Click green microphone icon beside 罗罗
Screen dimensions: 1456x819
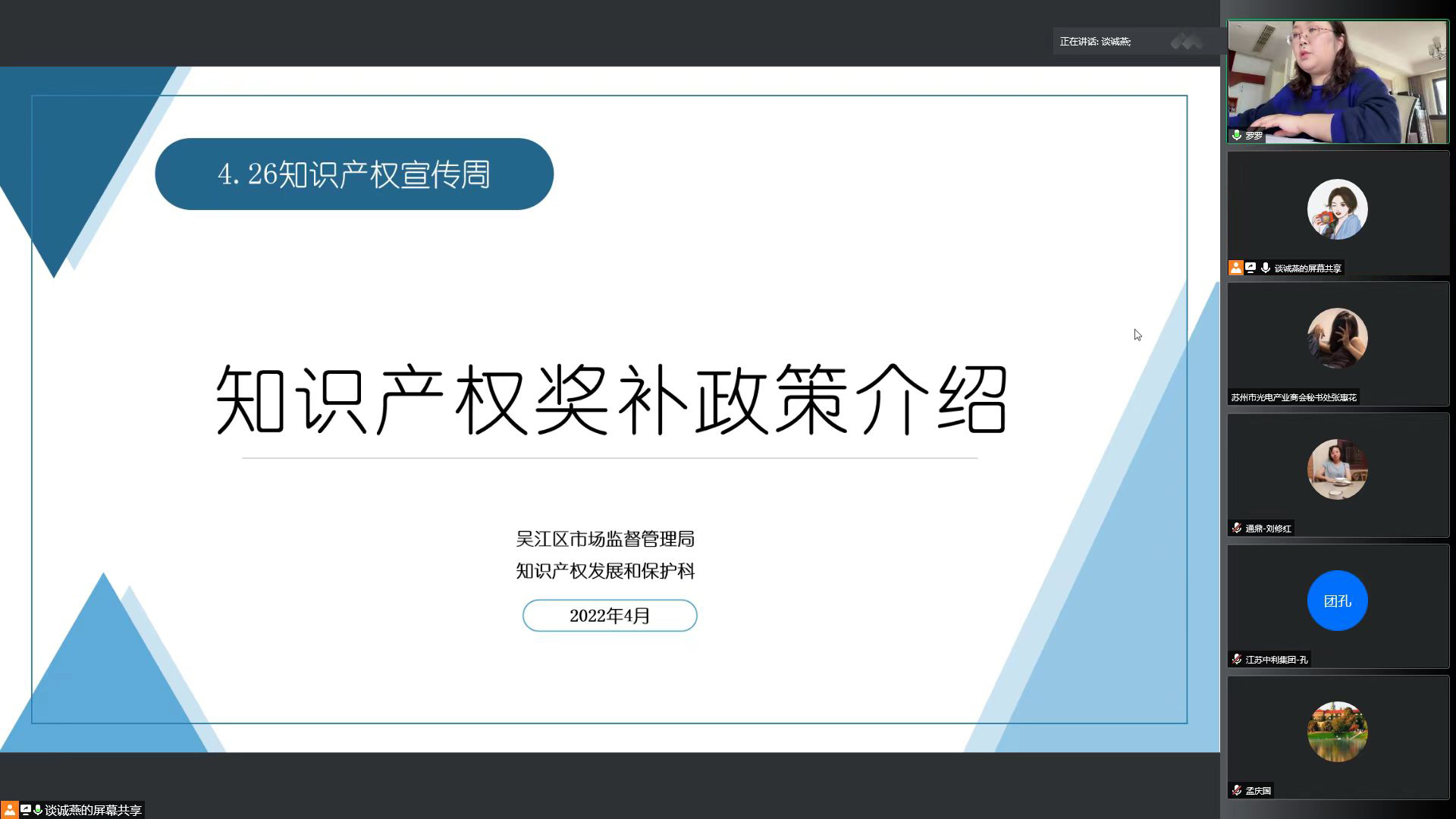click(1237, 136)
